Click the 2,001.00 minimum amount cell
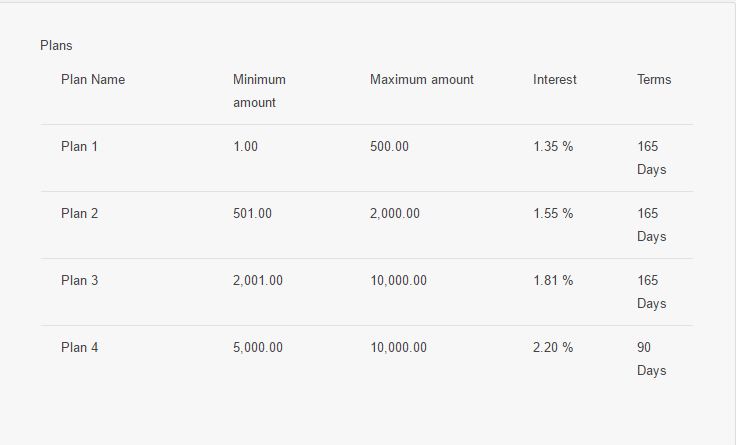Image resolution: width=736 pixels, height=445 pixels. tap(258, 281)
